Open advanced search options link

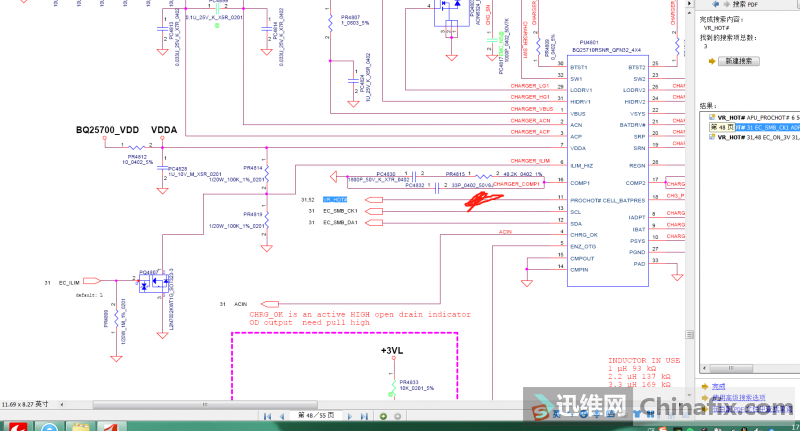coord(738,397)
